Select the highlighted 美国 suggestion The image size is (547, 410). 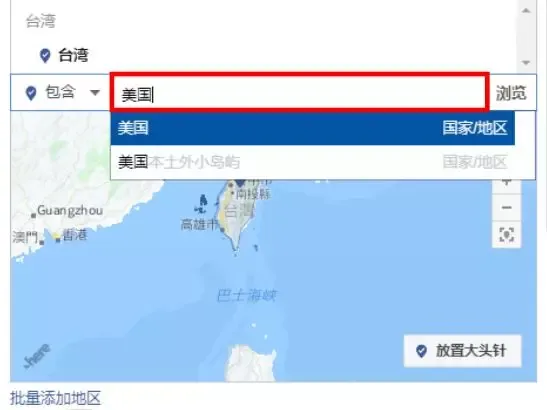tap(313, 128)
